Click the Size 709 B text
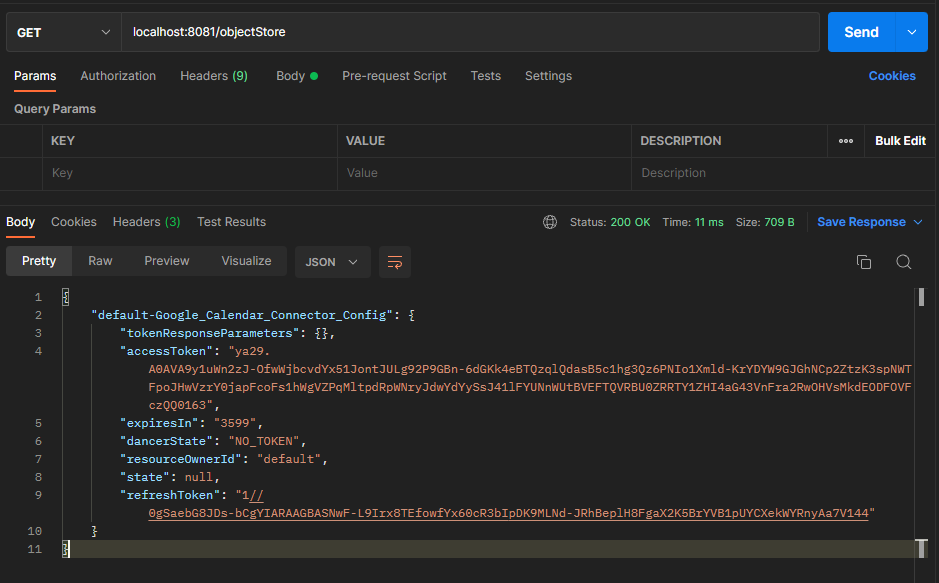 coord(765,222)
